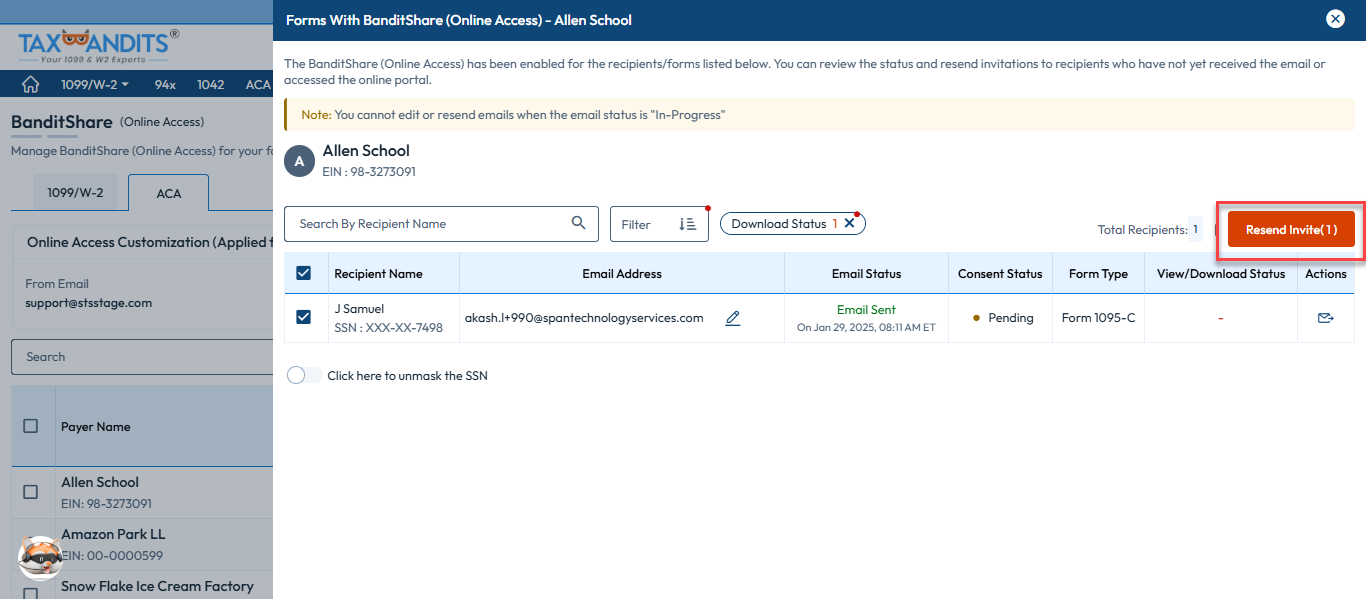Click the J Samuel recipient name
Image resolution: width=1366 pixels, height=599 pixels.
click(x=359, y=309)
